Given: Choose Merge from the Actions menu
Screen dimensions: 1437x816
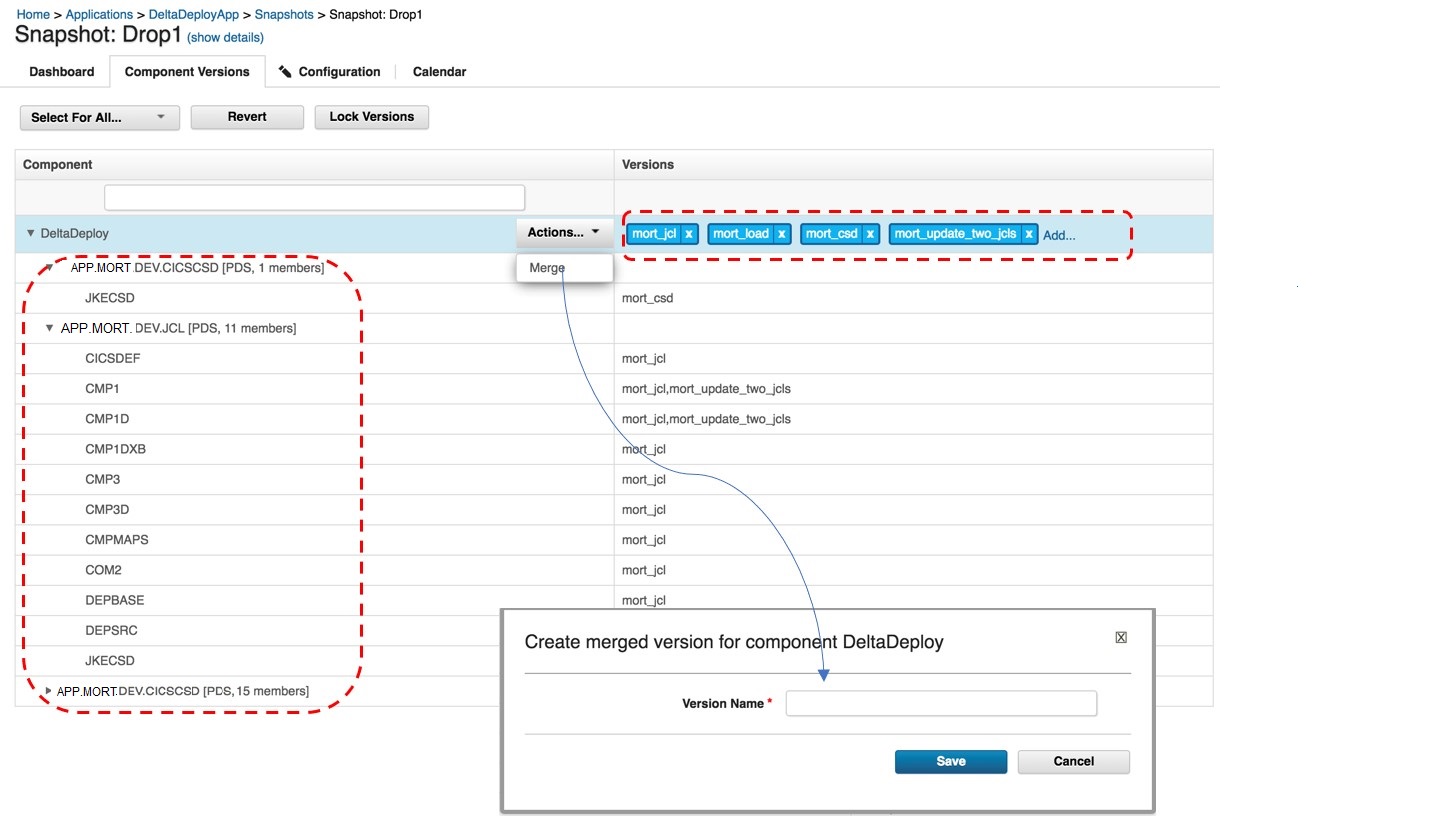Looking at the screenshot, I should pyautogui.click(x=546, y=267).
